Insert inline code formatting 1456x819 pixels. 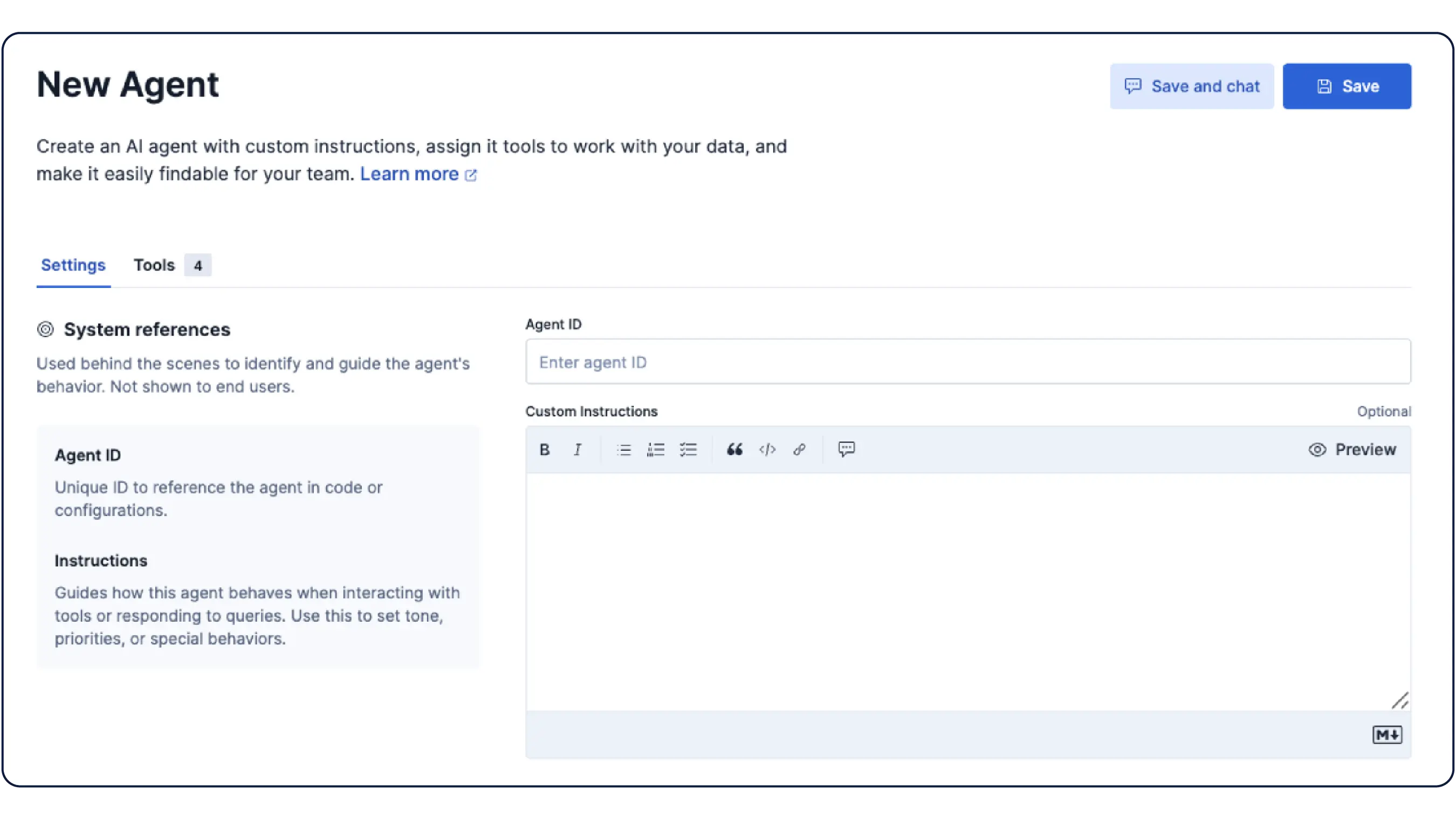click(x=767, y=450)
